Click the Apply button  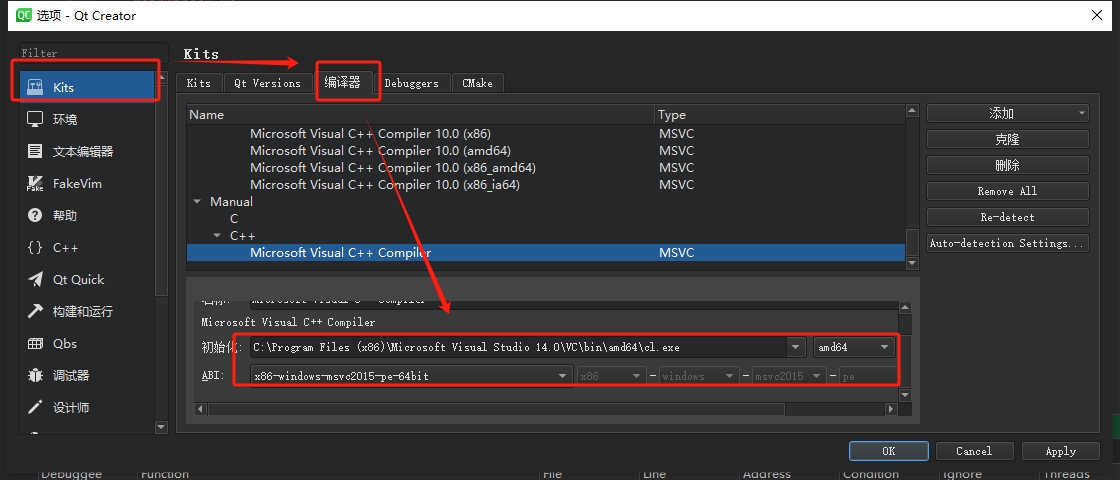[1060, 451]
